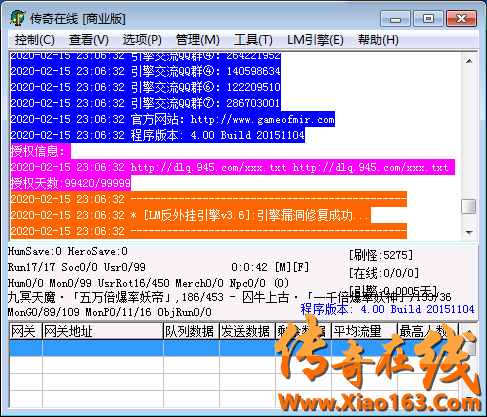This screenshot has height=417, width=487.
Task: Click the 授权天数:99420/99999 line
Action: (x=71, y=183)
